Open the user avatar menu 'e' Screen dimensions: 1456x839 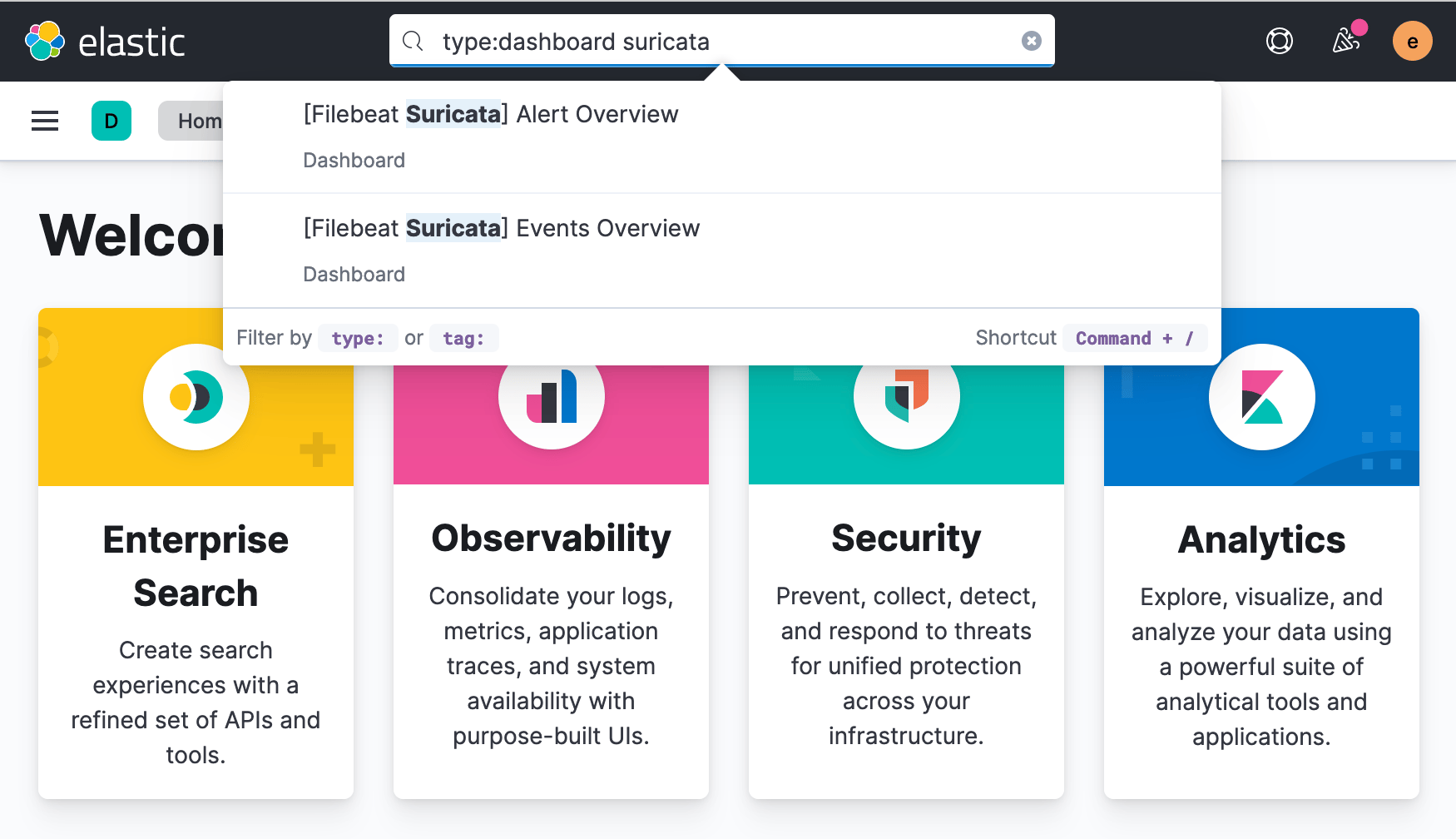1413,41
